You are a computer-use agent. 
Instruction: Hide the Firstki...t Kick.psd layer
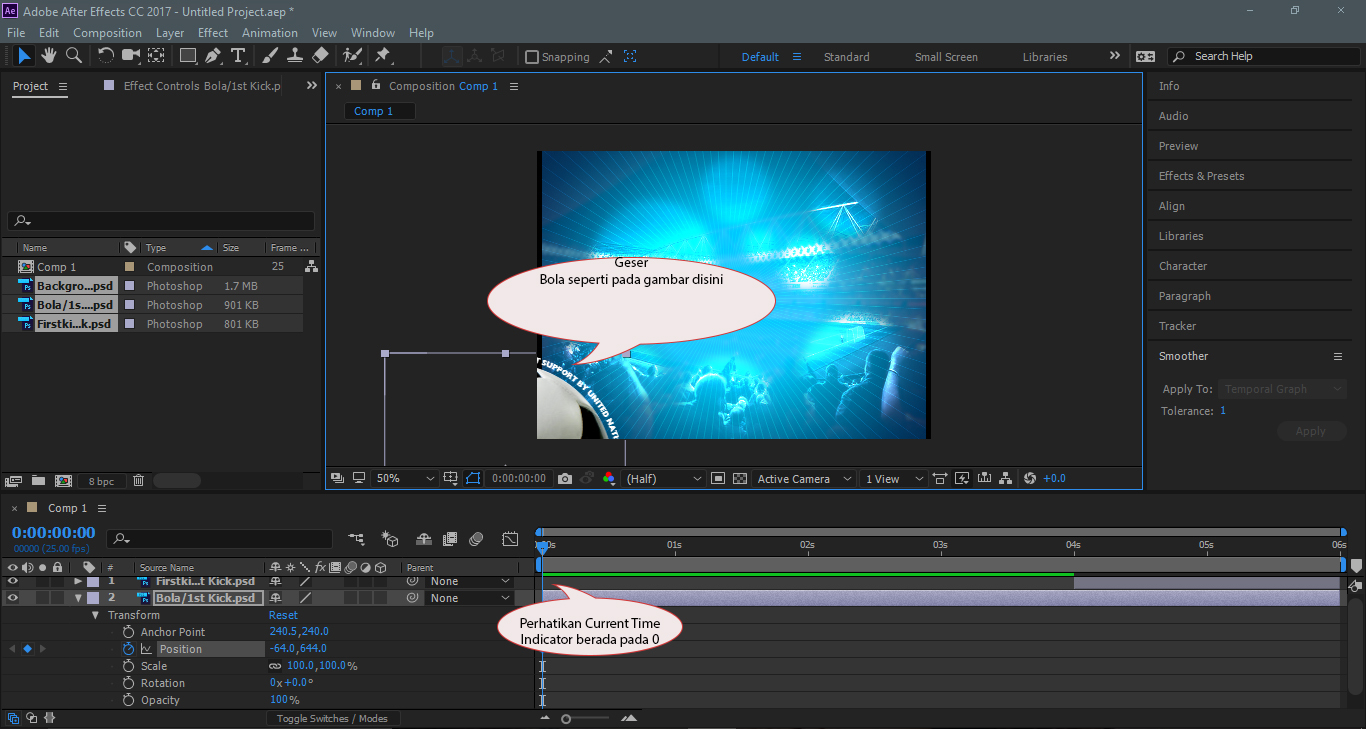(11, 580)
